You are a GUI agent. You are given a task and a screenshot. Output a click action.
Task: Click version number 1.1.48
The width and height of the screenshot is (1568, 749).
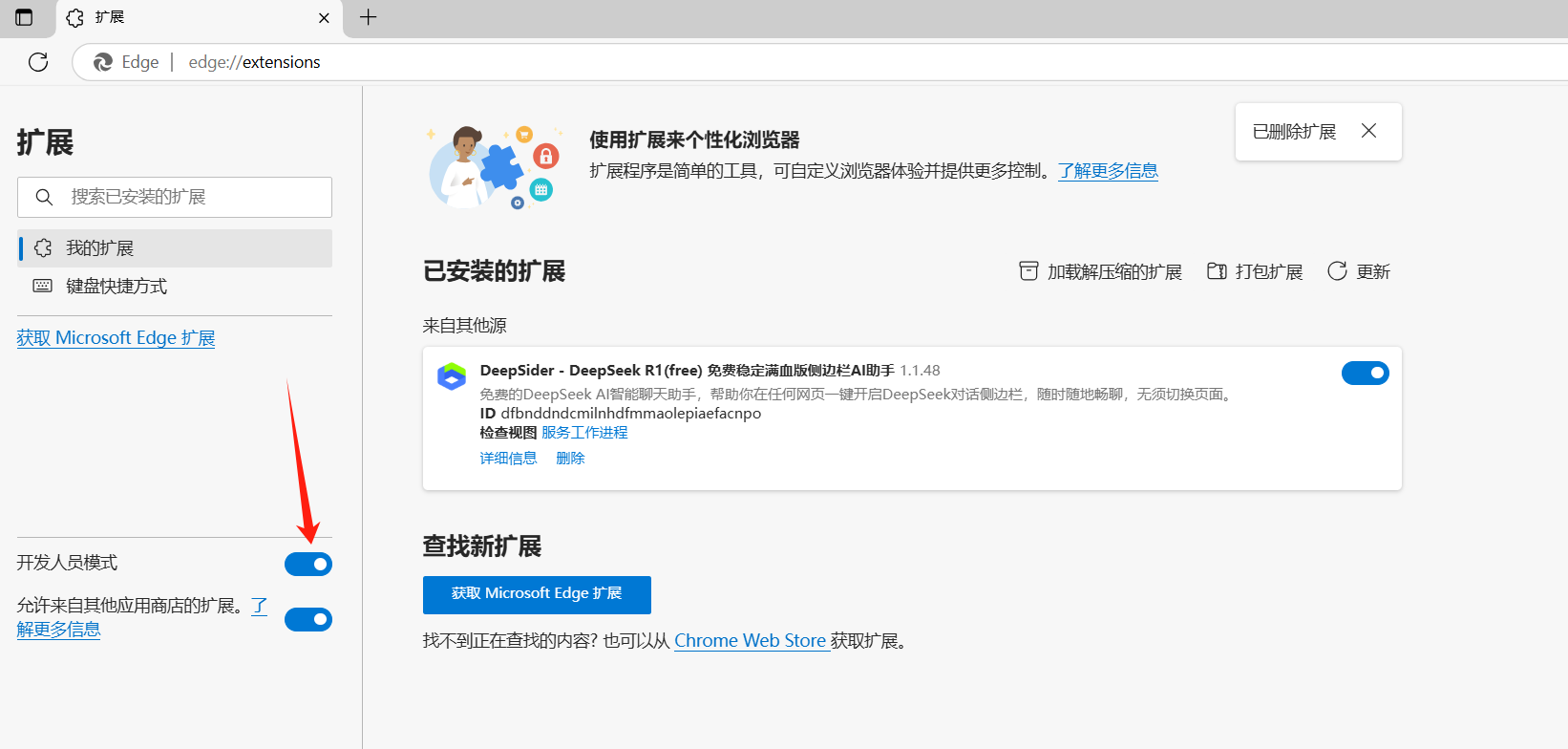click(x=920, y=371)
